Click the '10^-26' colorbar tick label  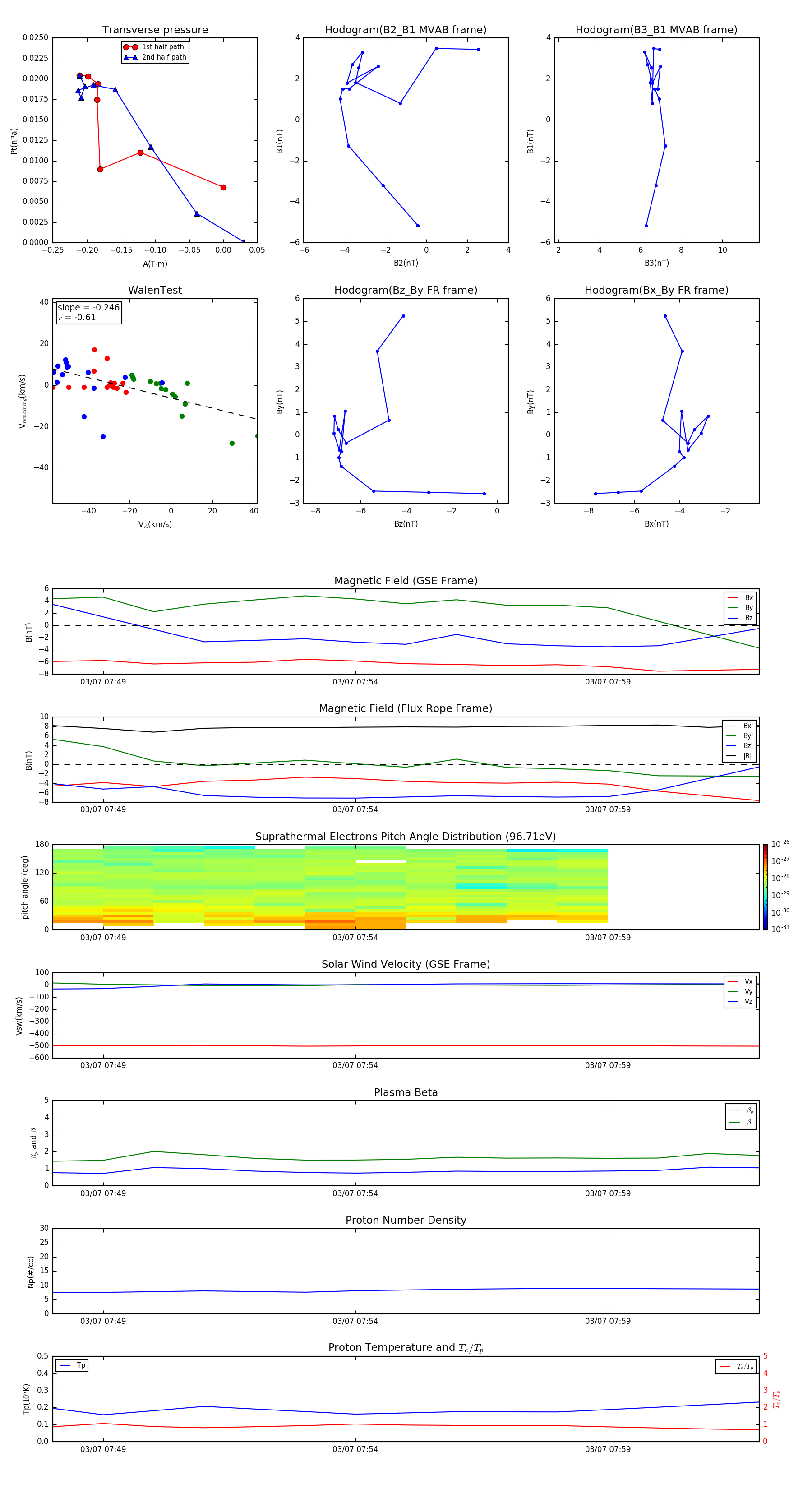[780, 844]
